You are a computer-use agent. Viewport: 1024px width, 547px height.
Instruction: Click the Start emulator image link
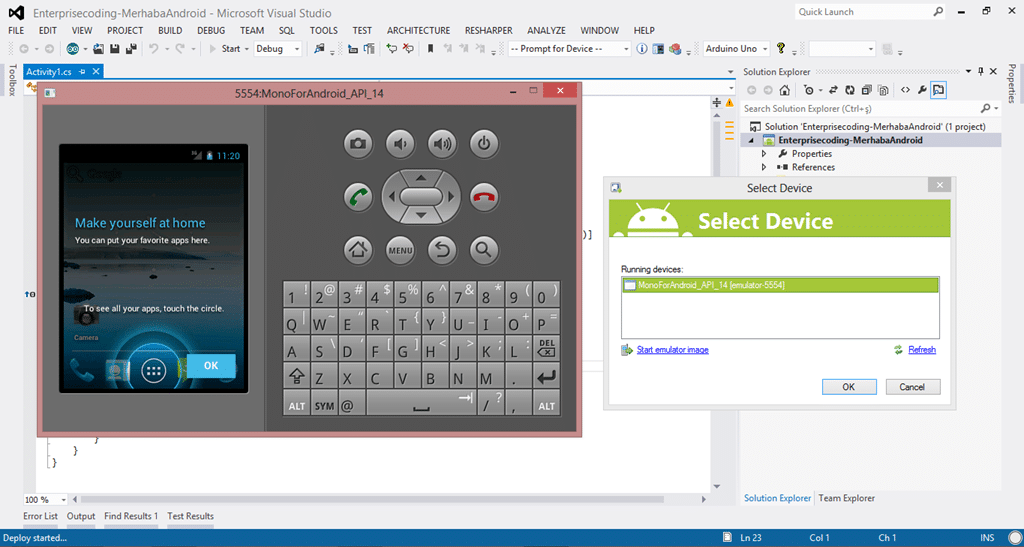click(673, 350)
